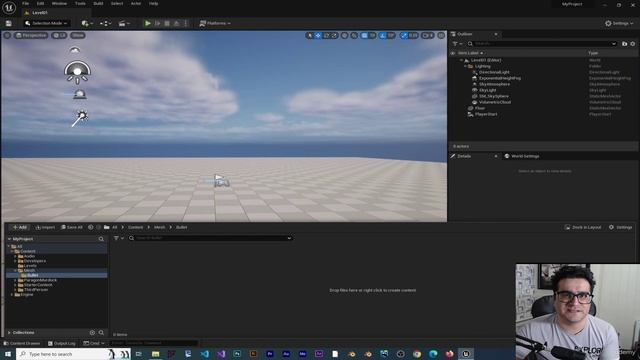
Task: Save the current level with the disk icon
Action: pos(9,23)
